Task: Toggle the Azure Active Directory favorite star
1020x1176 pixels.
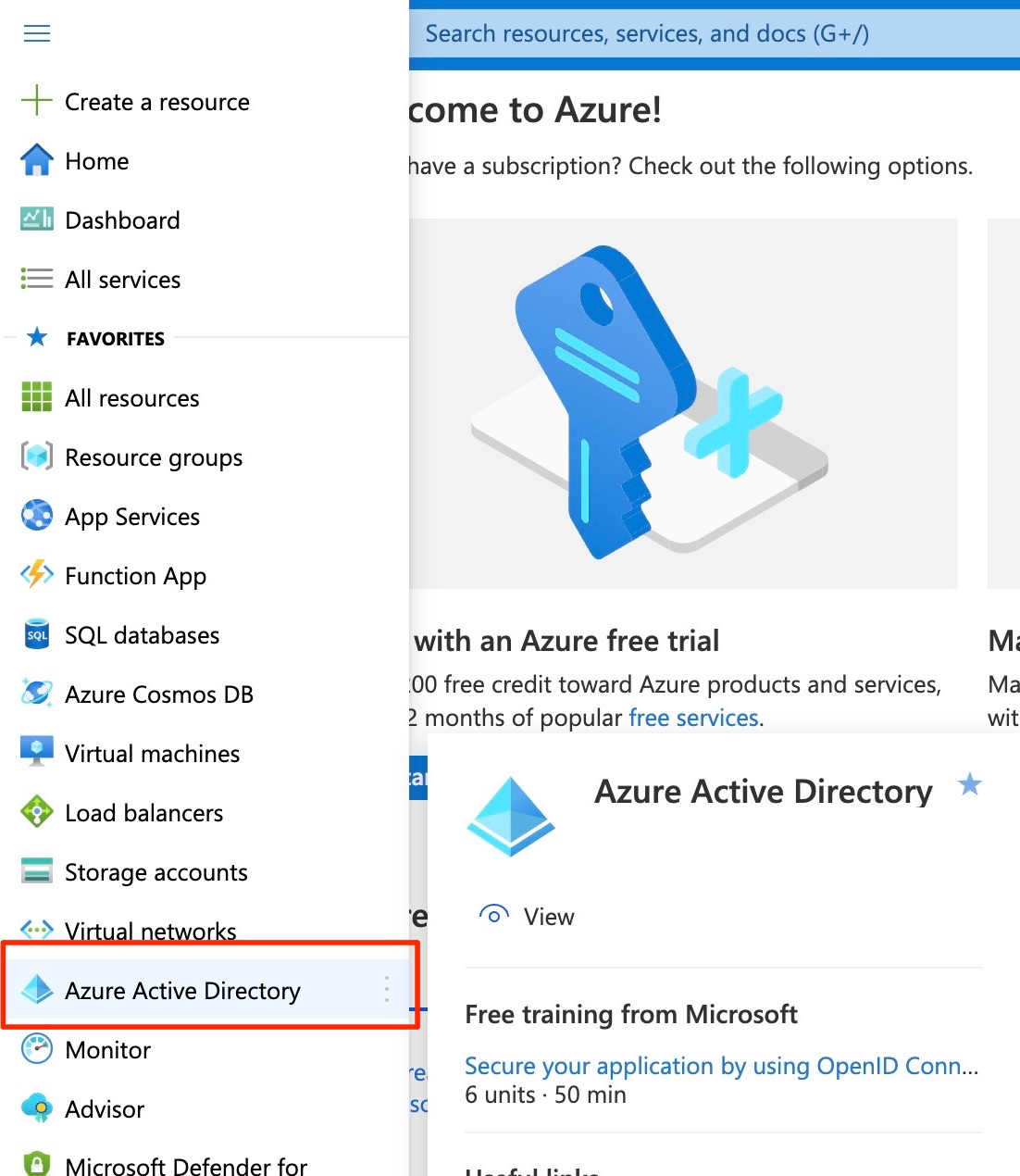Action: [x=970, y=784]
